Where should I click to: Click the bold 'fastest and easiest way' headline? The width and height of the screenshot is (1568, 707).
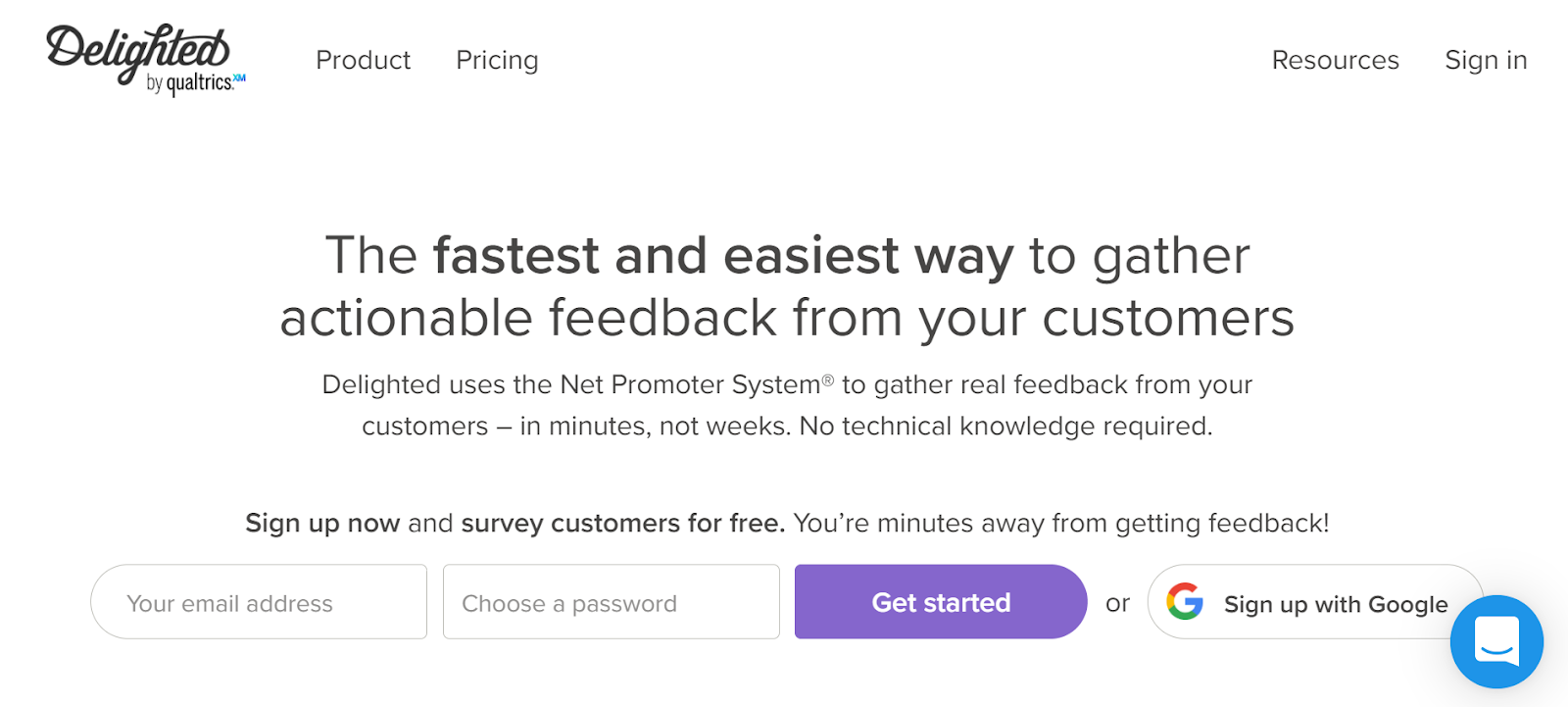[x=723, y=256]
